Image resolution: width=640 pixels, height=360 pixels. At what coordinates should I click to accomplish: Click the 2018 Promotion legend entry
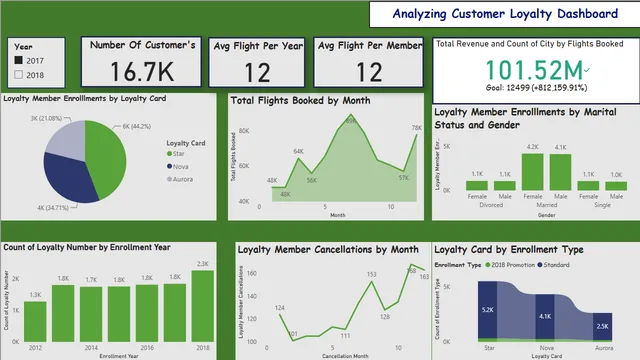click(510, 265)
